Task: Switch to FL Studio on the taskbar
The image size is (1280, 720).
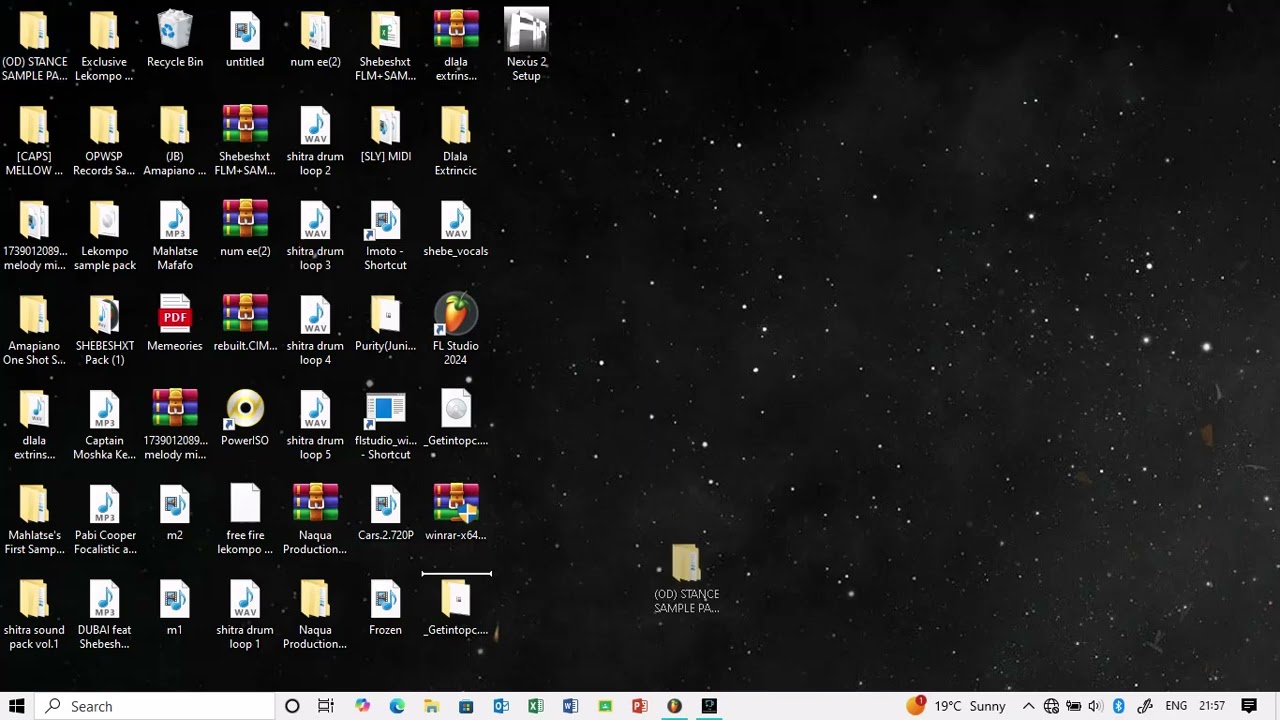Action: tap(674, 706)
